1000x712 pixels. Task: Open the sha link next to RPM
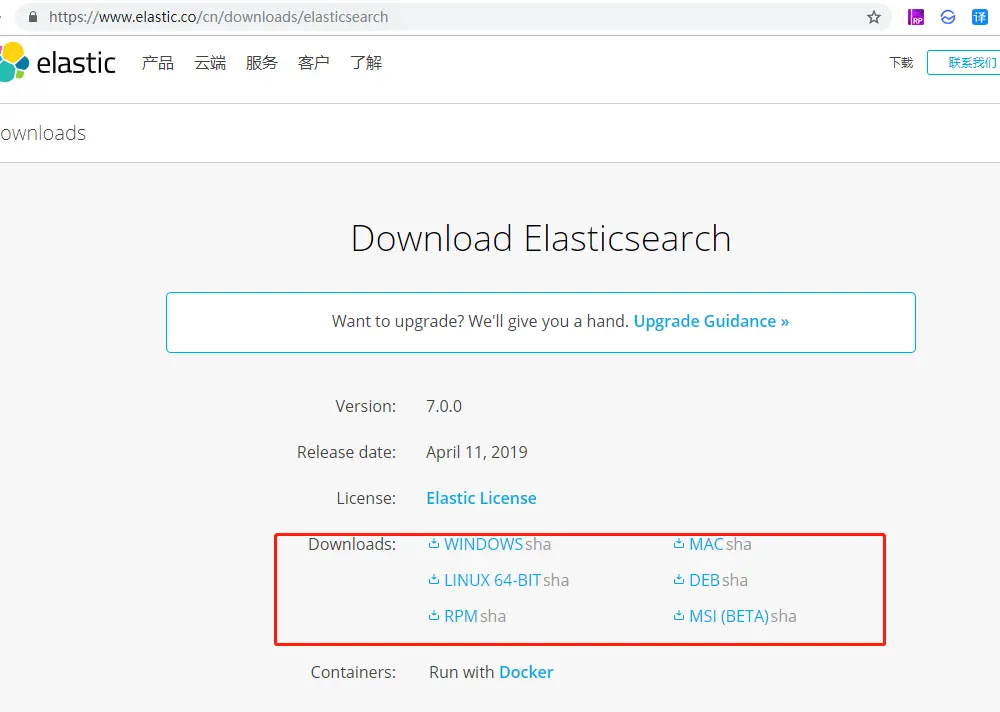click(493, 616)
